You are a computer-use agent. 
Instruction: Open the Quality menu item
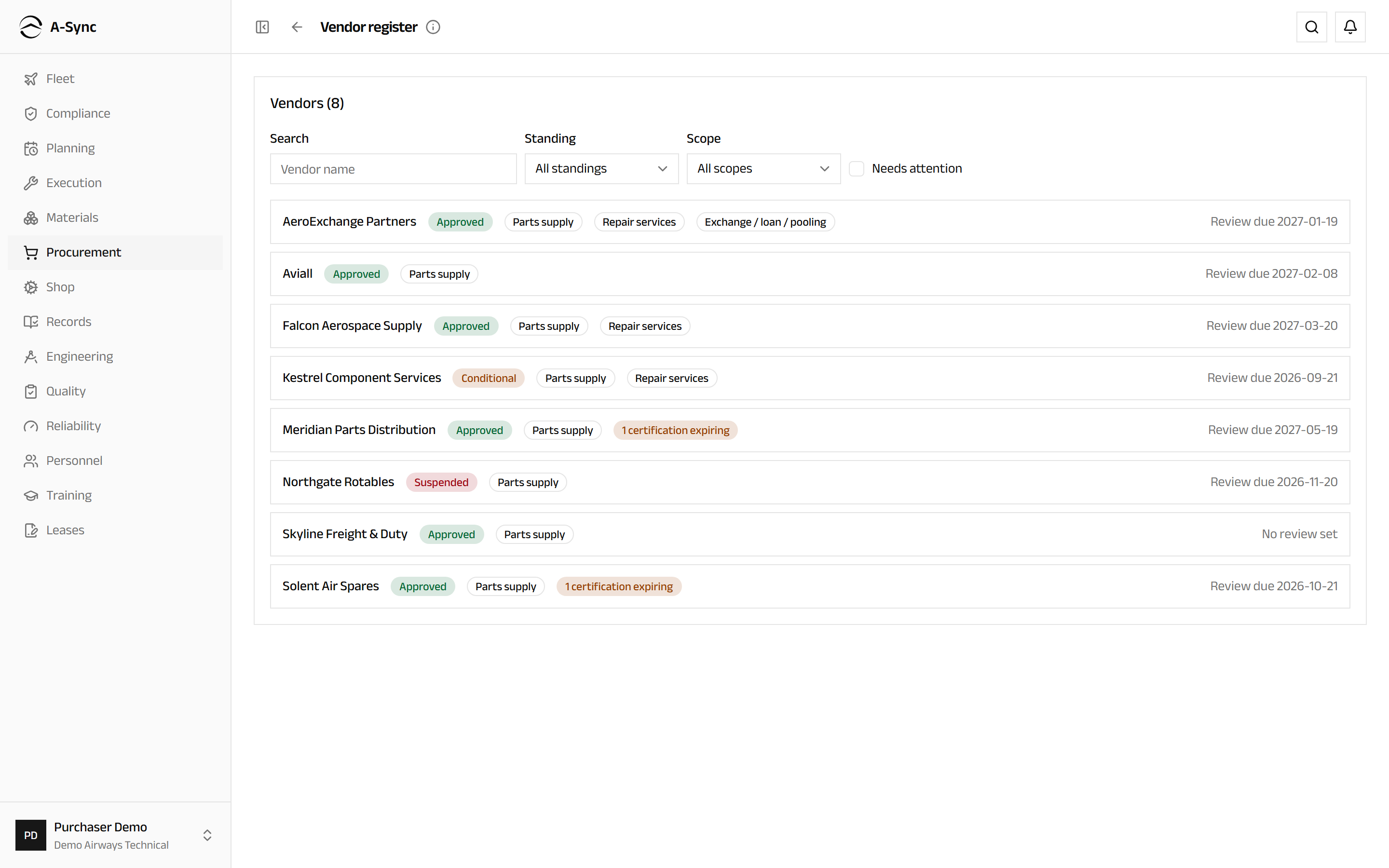115,392
